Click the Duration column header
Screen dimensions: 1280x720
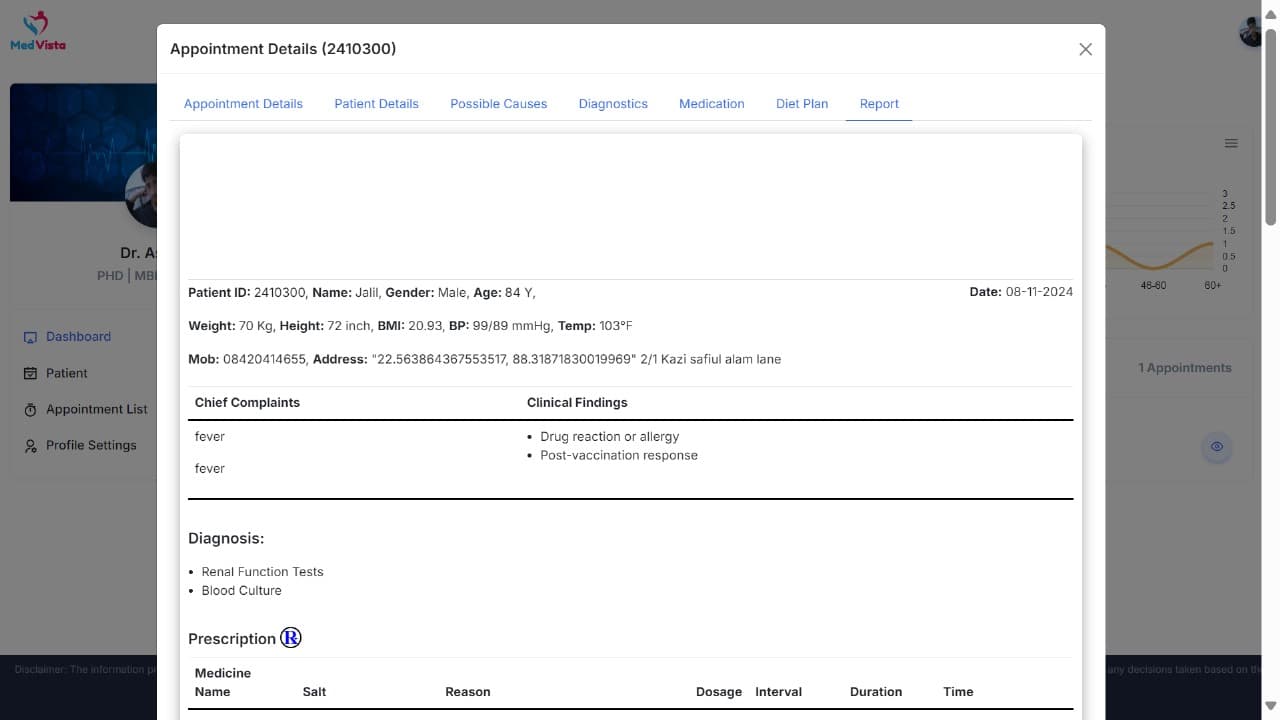pos(876,692)
